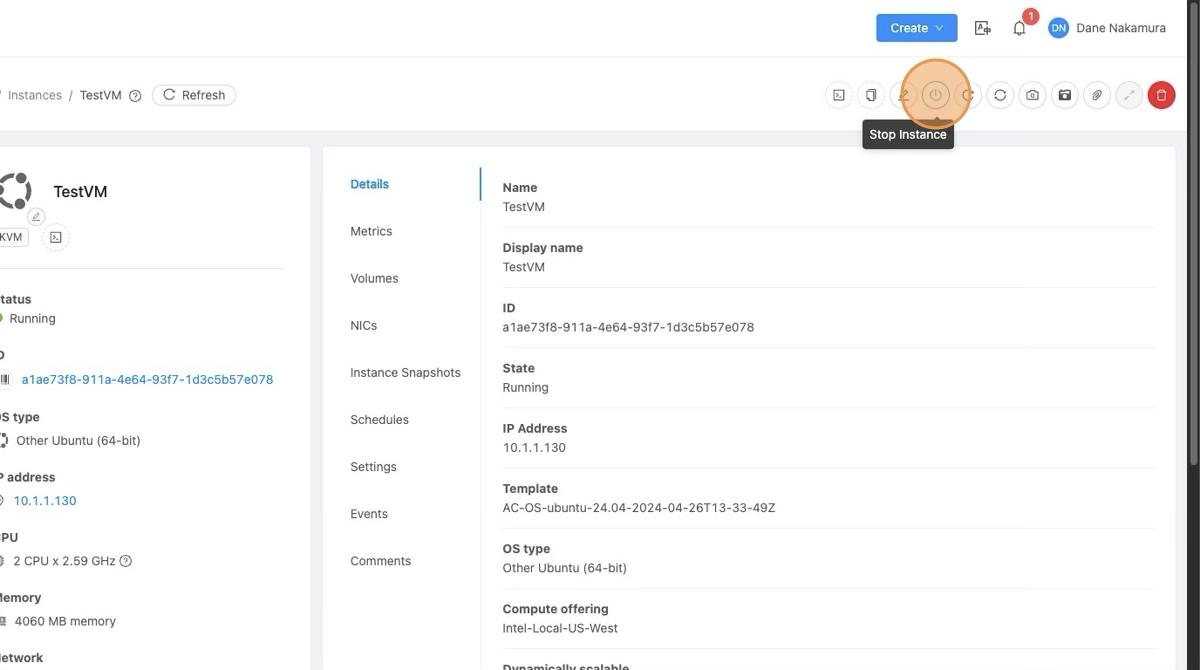Image resolution: width=1200 pixels, height=670 pixels.
Task: Click the help icon next to the TestVM breadcrumb
Action: coord(135,96)
